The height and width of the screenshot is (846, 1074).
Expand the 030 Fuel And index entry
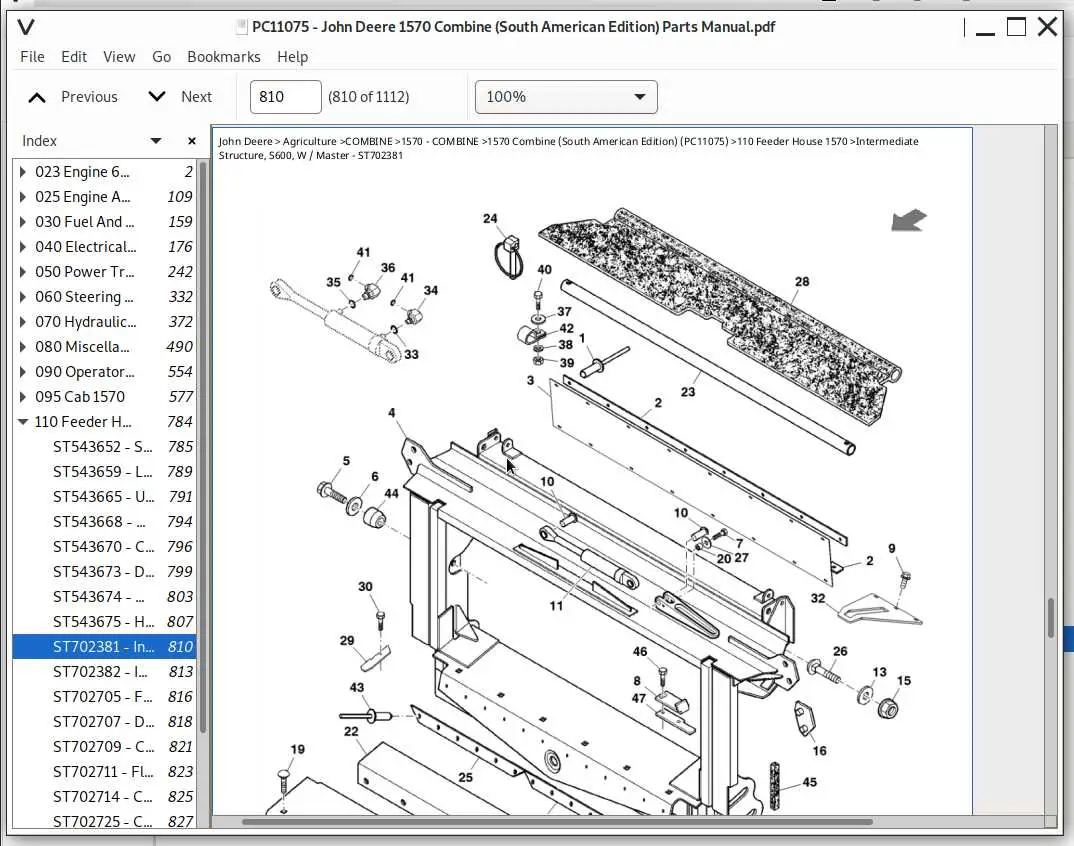(23, 221)
